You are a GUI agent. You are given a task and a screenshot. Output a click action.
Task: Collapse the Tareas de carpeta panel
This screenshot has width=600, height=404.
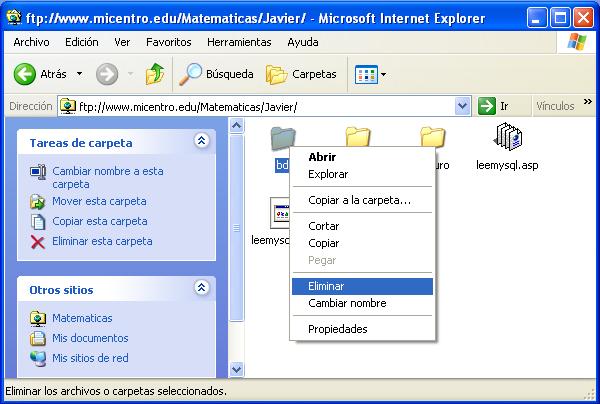pyautogui.click(x=202, y=142)
